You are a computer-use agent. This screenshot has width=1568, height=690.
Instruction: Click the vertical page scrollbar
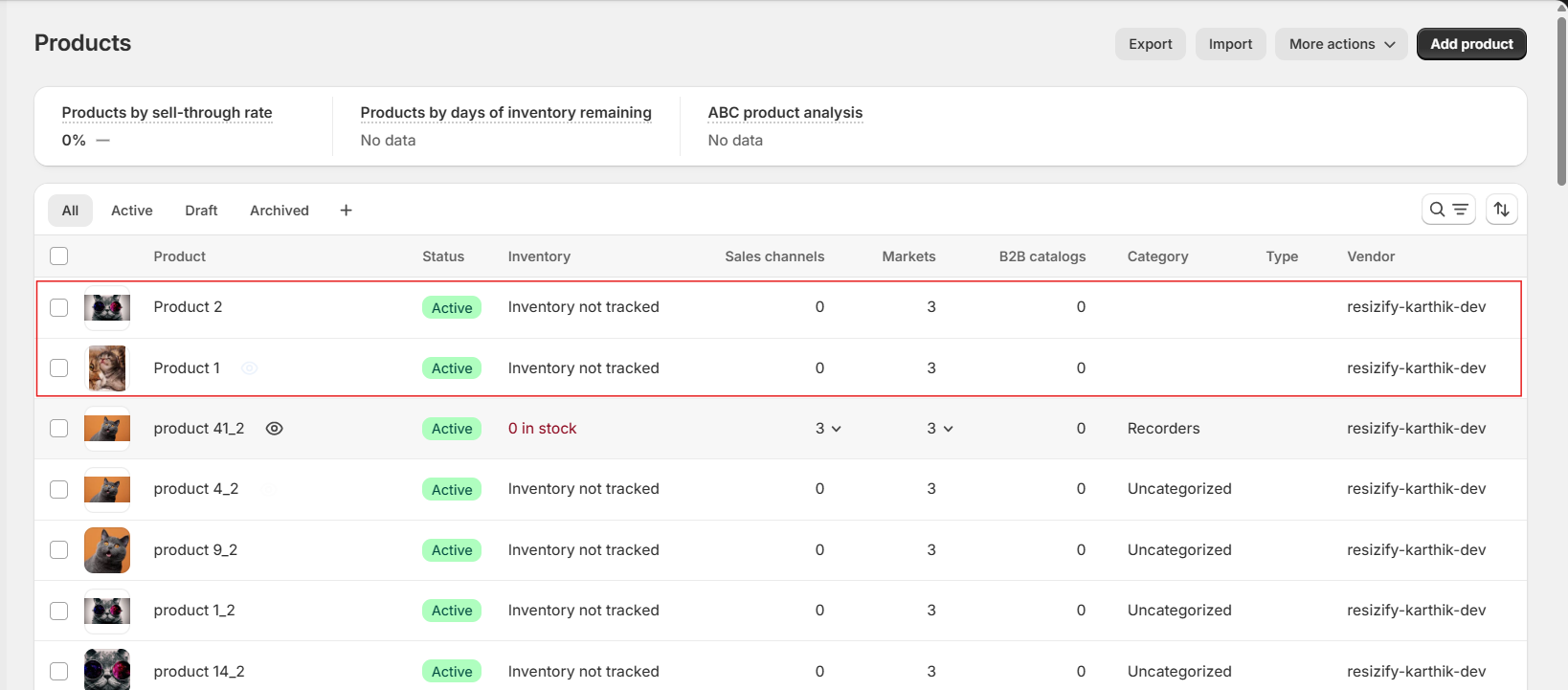click(x=1561, y=96)
